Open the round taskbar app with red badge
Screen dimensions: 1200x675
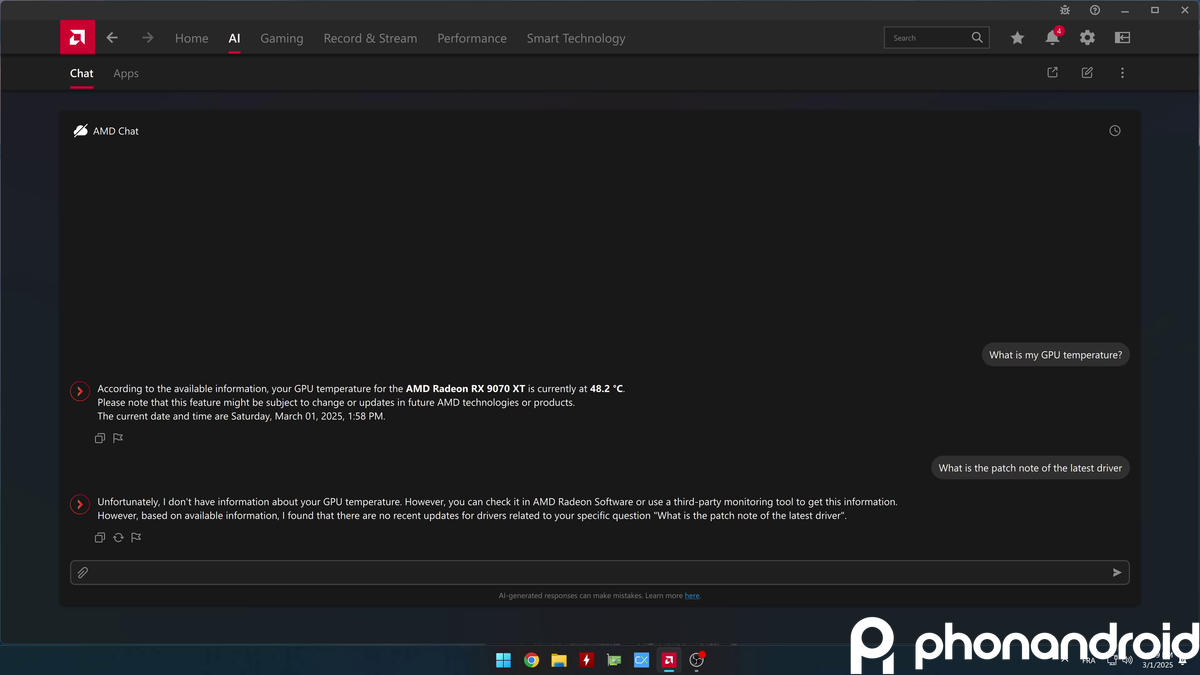(697, 660)
